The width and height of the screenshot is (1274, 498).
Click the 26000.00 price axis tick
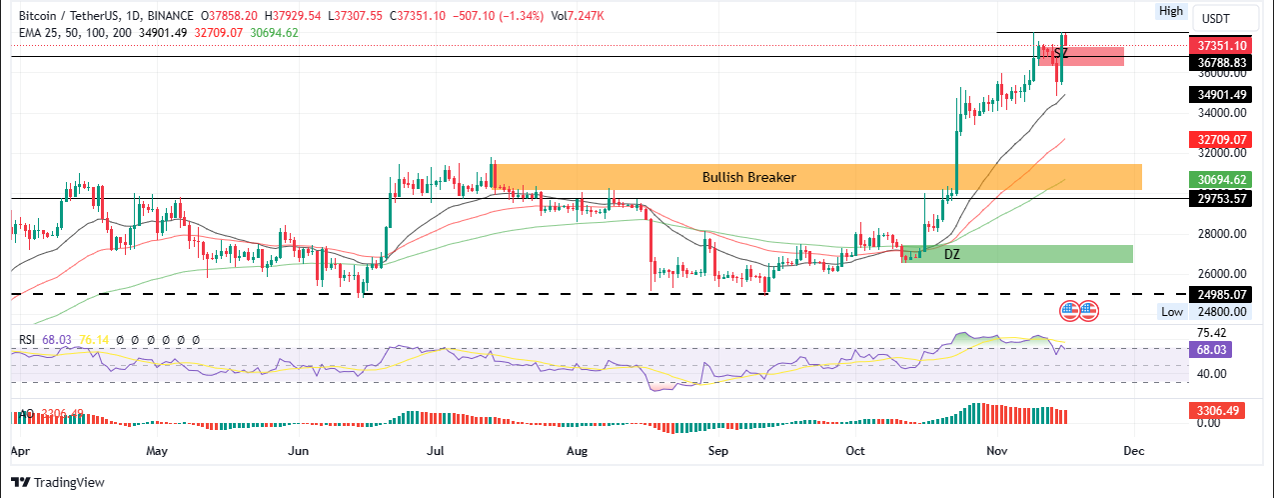point(1222,274)
